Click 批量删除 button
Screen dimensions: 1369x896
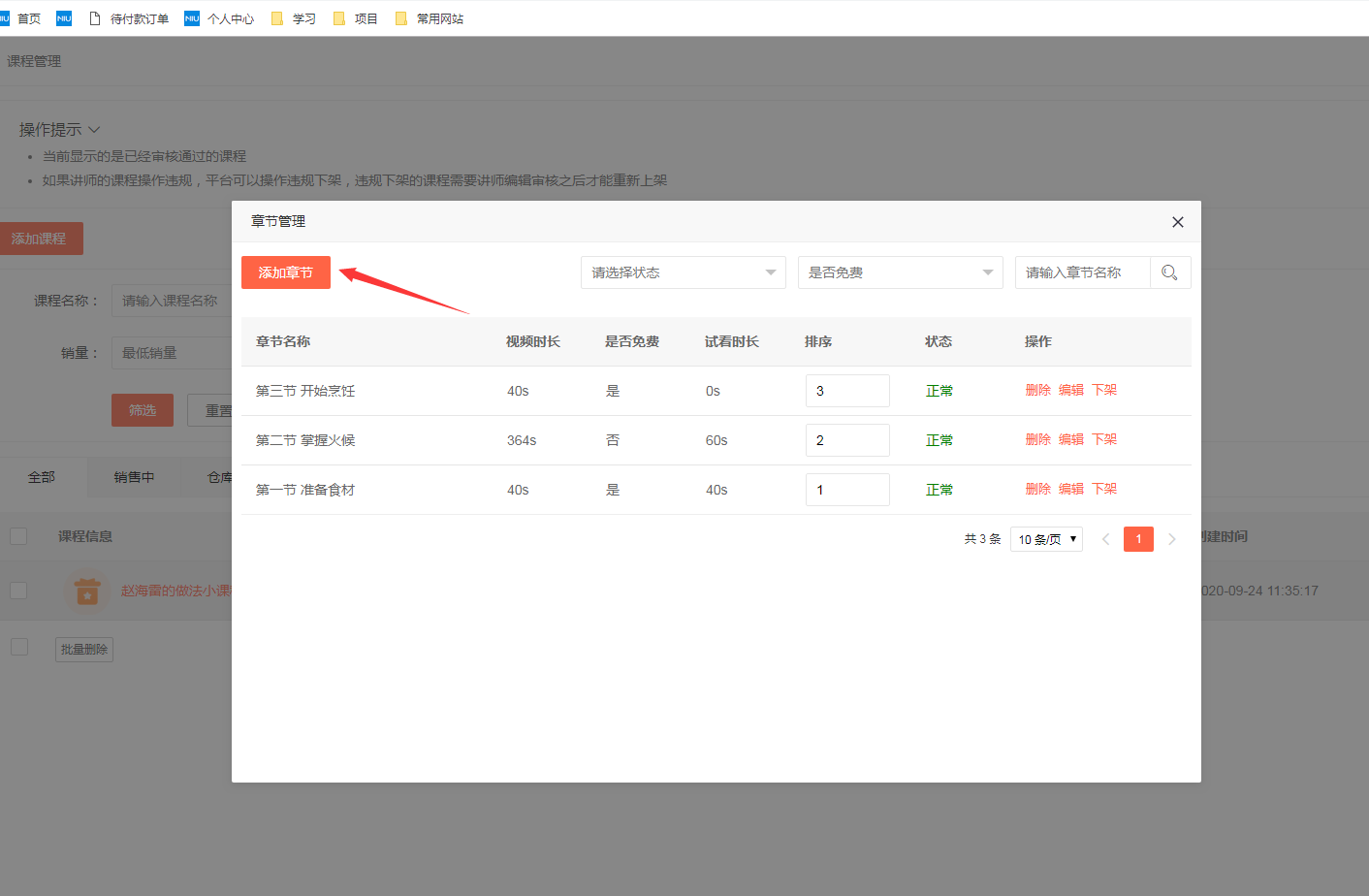click(84, 650)
